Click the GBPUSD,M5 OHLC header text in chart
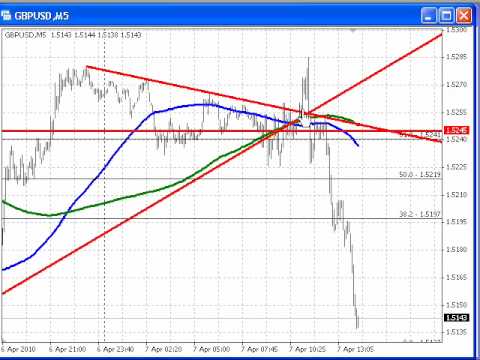480x360 pixels. 73,35
